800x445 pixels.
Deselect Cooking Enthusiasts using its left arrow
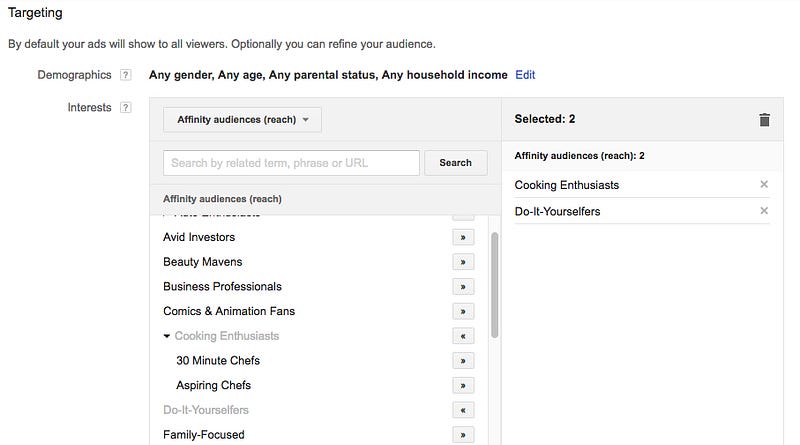(x=462, y=336)
